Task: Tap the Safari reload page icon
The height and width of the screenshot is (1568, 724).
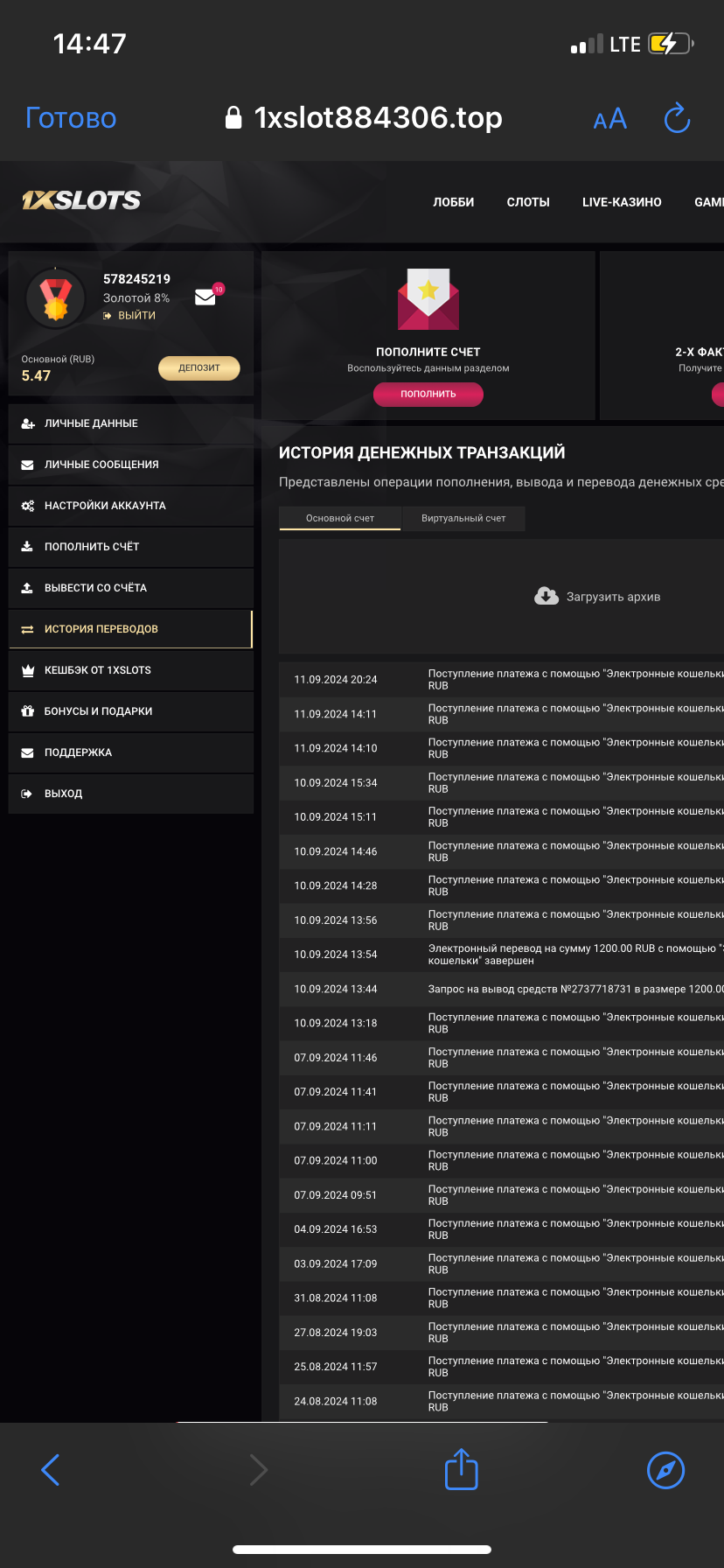Action: coord(677,118)
